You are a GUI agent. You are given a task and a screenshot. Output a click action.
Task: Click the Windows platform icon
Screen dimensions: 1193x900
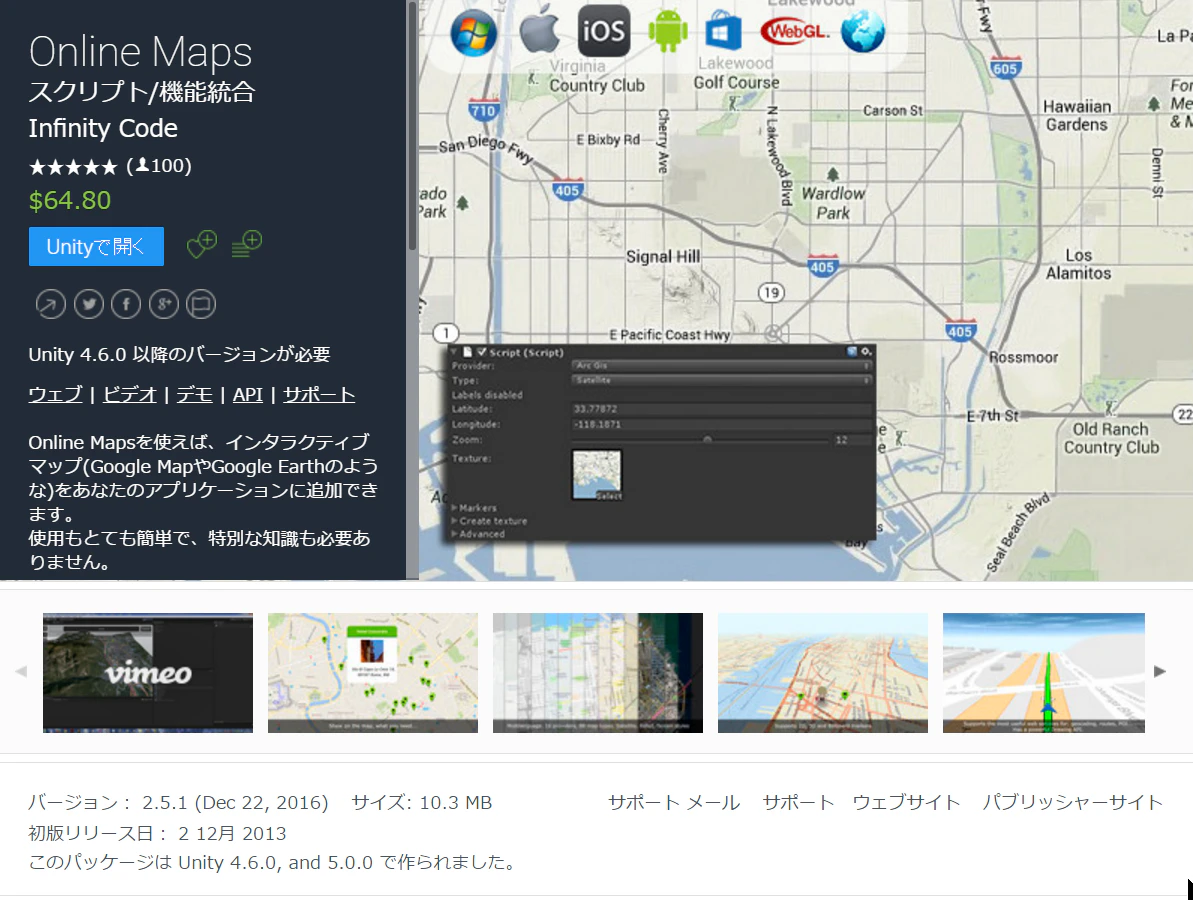473,33
